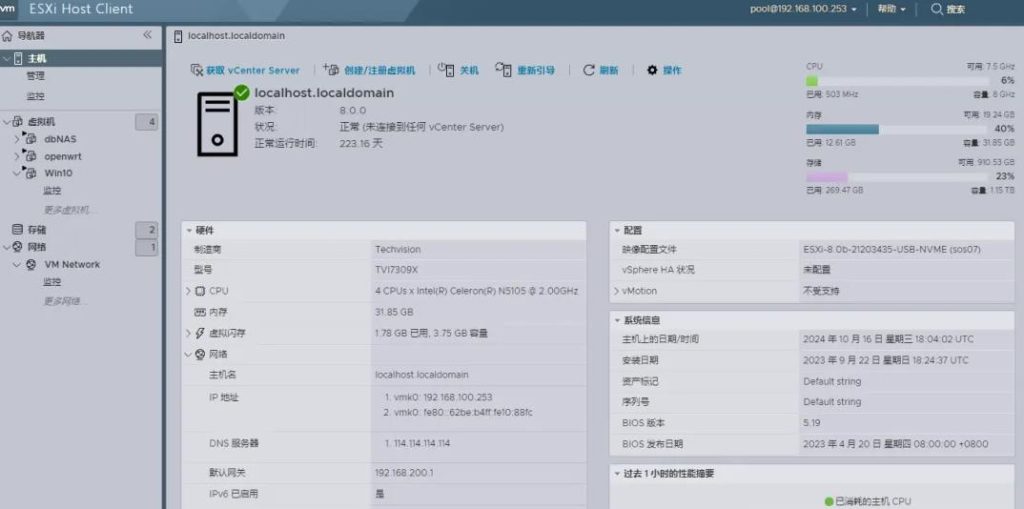Click 创建/注册虚拟机 button
Image resolution: width=1024 pixels, height=509 pixels.
point(369,70)
